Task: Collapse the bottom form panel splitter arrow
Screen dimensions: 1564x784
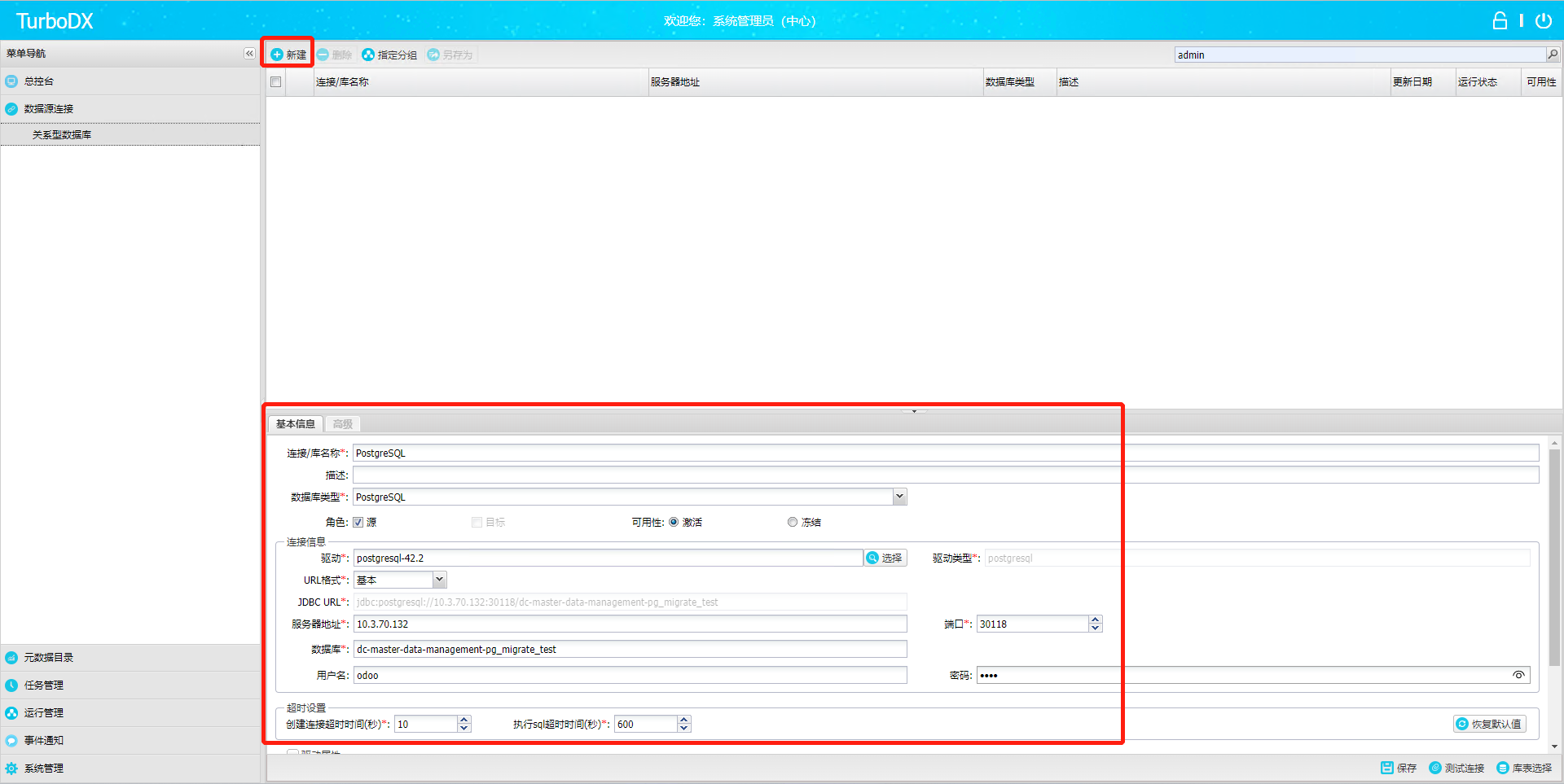Action: coord(914,411)
